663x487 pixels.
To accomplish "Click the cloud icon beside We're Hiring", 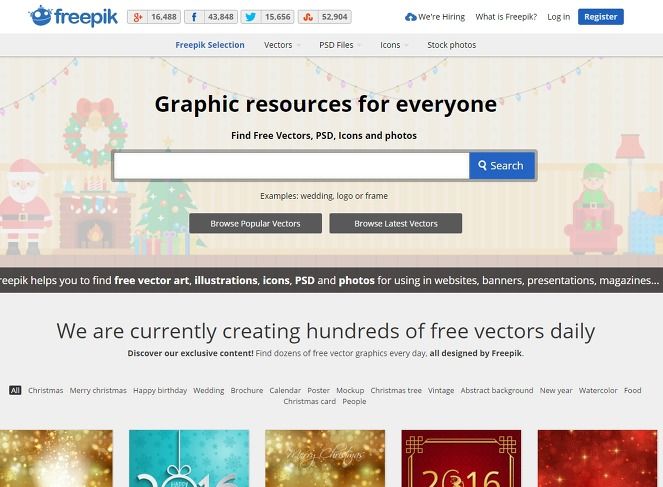I will [x=411, y=17].
